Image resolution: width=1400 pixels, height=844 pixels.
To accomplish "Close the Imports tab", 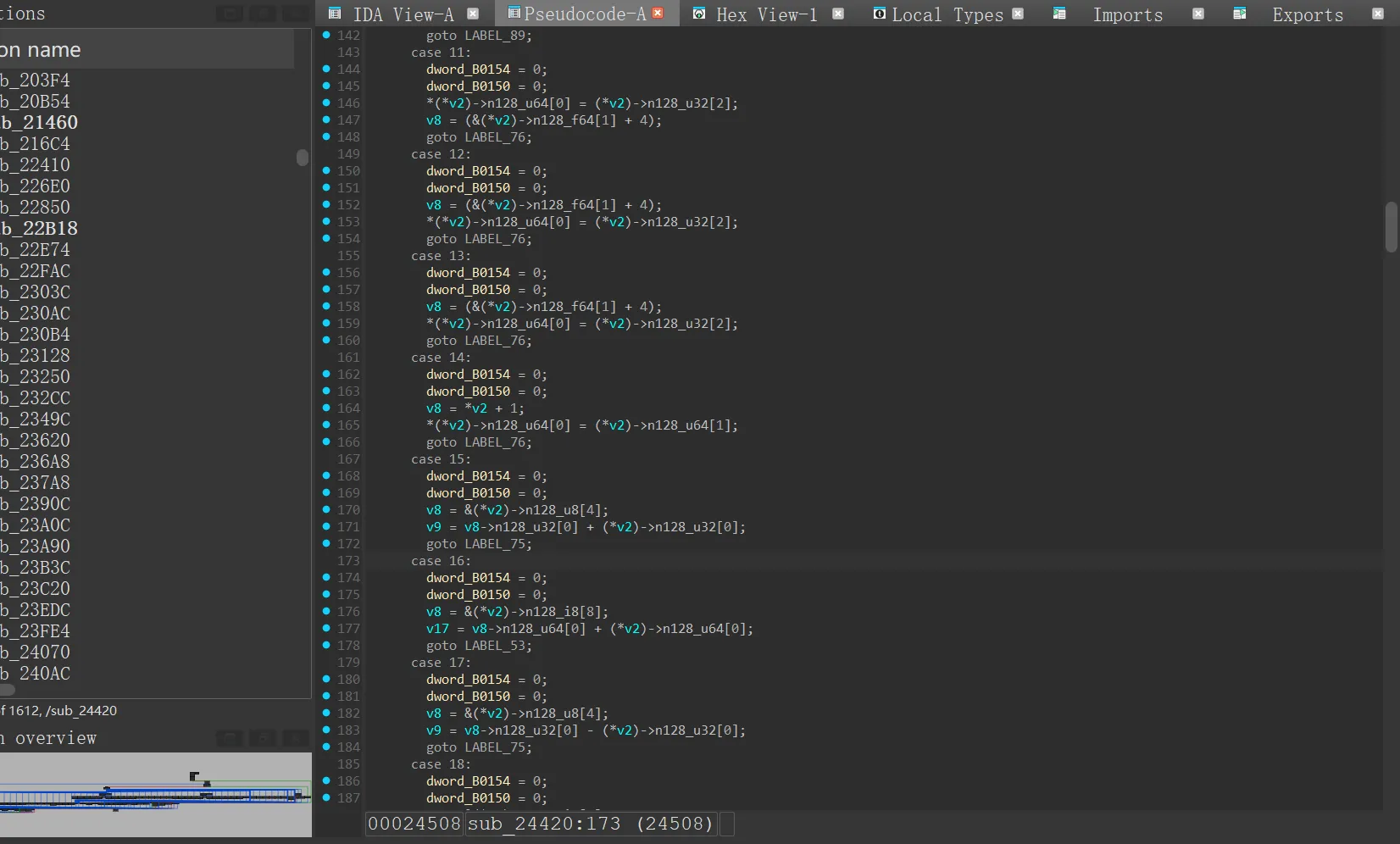I will [x=1198, y=14].
